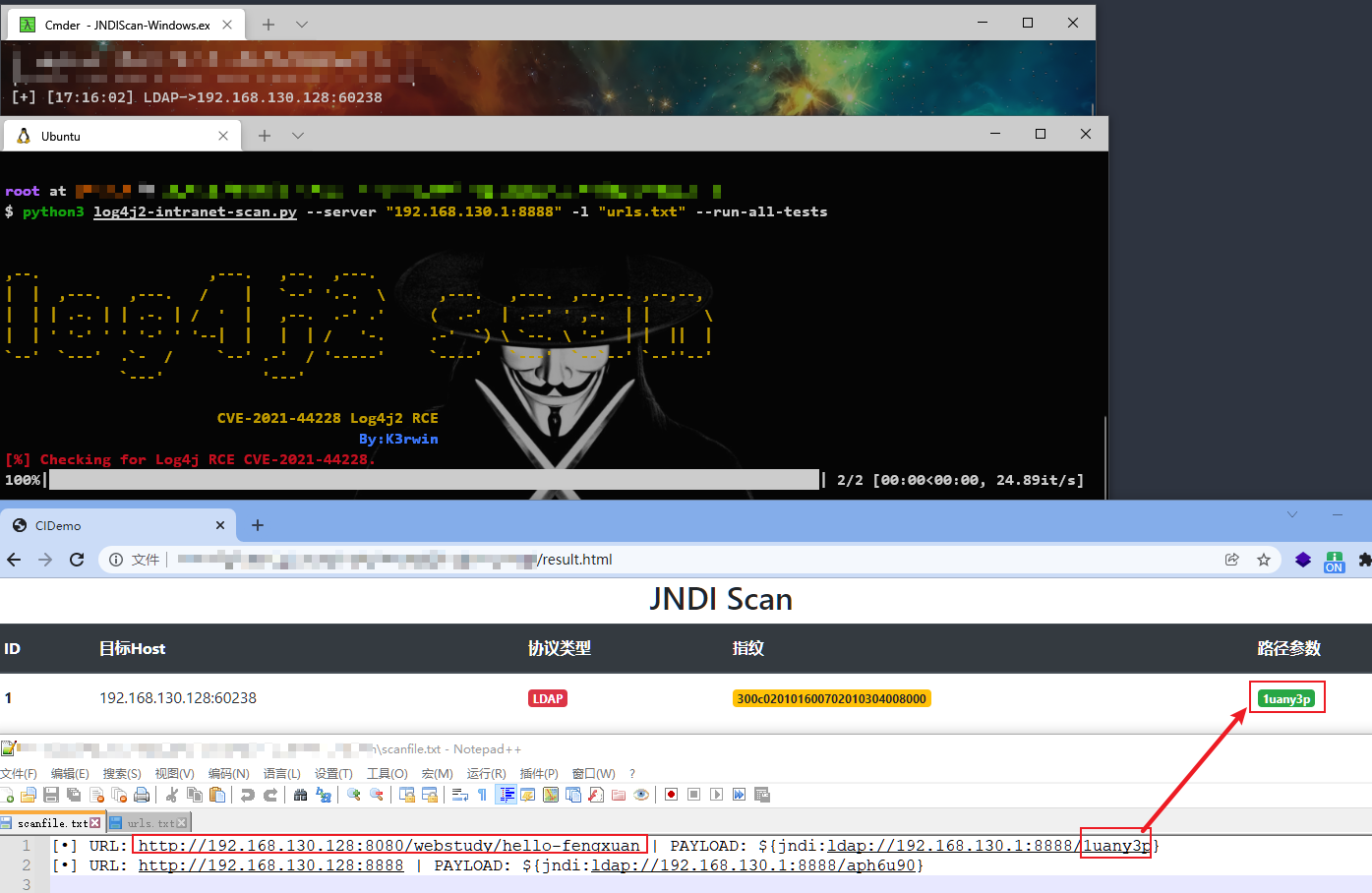Bookmark page with the star icon
Image resolution: width=1372 pixels, height=893 pixels.
tap(1264, 560)
